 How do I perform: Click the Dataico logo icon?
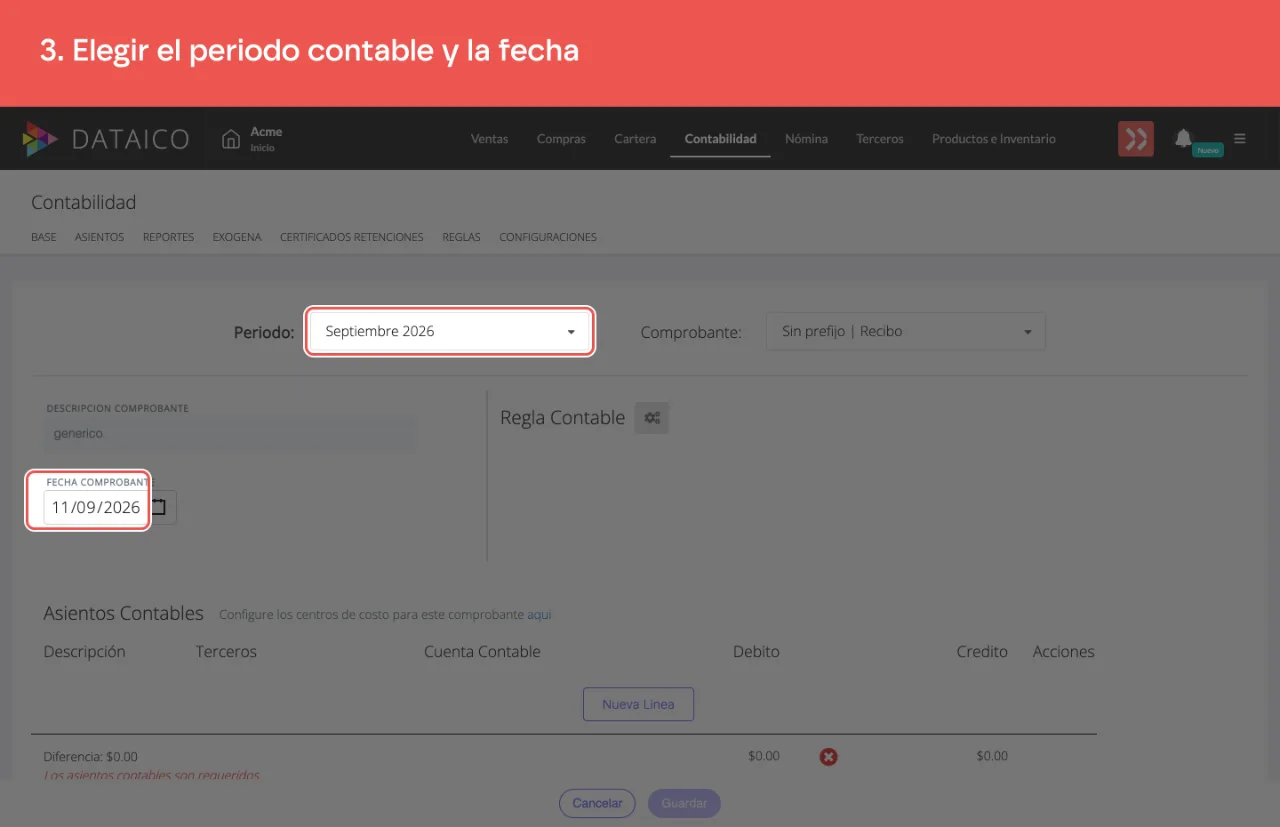pyautogui.click(x=41, y=139)
